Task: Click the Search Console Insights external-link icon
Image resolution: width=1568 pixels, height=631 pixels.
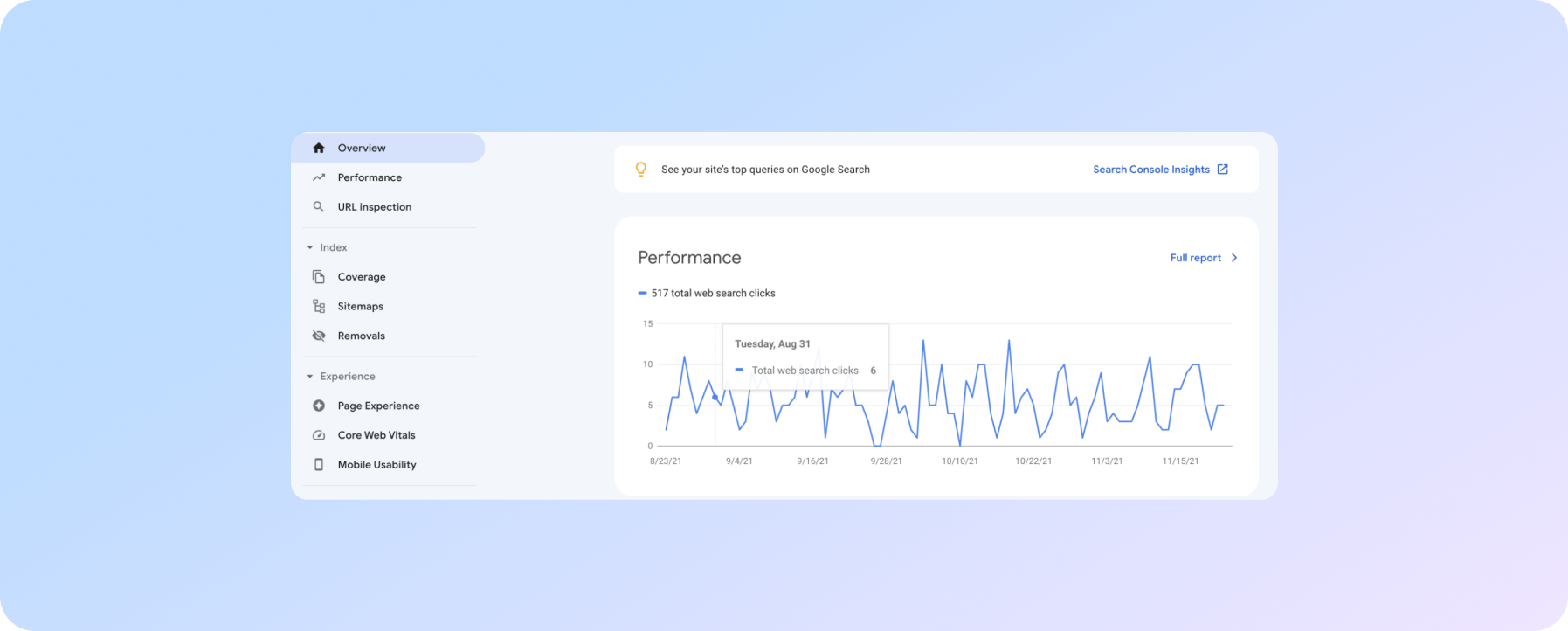Action: pyautogui.click(x=1223, y=169)
